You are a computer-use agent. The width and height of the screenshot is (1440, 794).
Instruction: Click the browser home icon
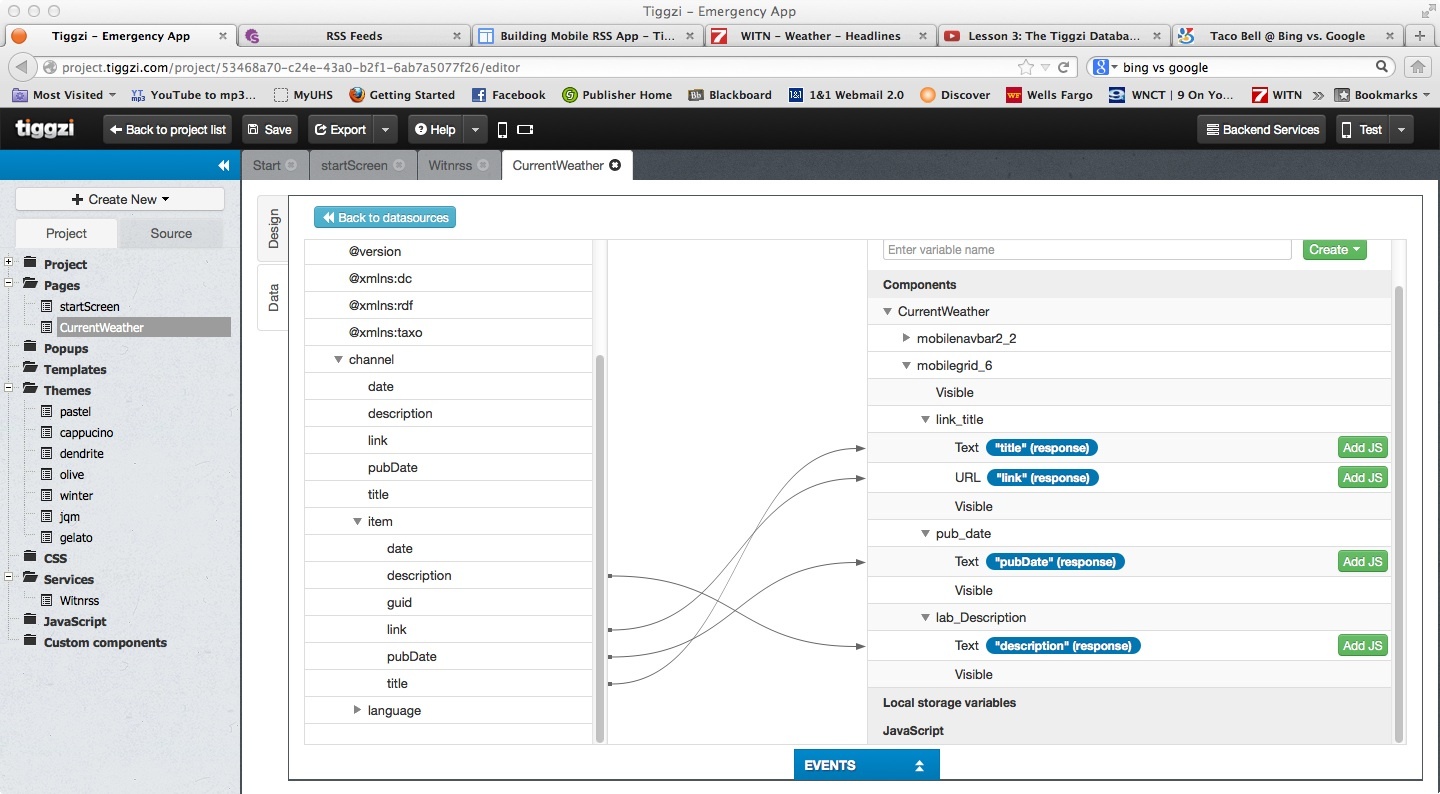pyautogui.click(x=1417, y=68)
